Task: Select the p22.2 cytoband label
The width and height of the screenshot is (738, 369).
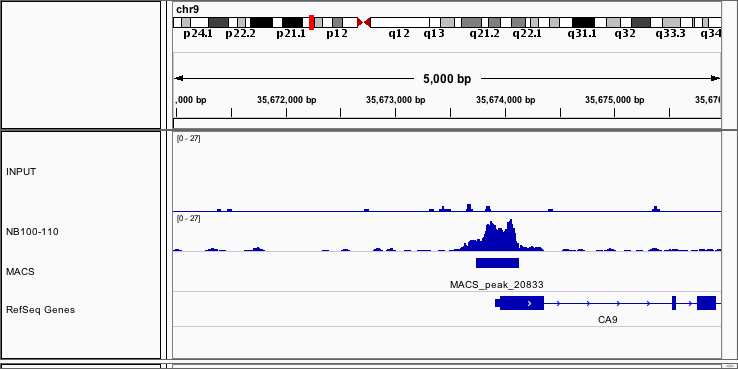Action: point(241,34)
